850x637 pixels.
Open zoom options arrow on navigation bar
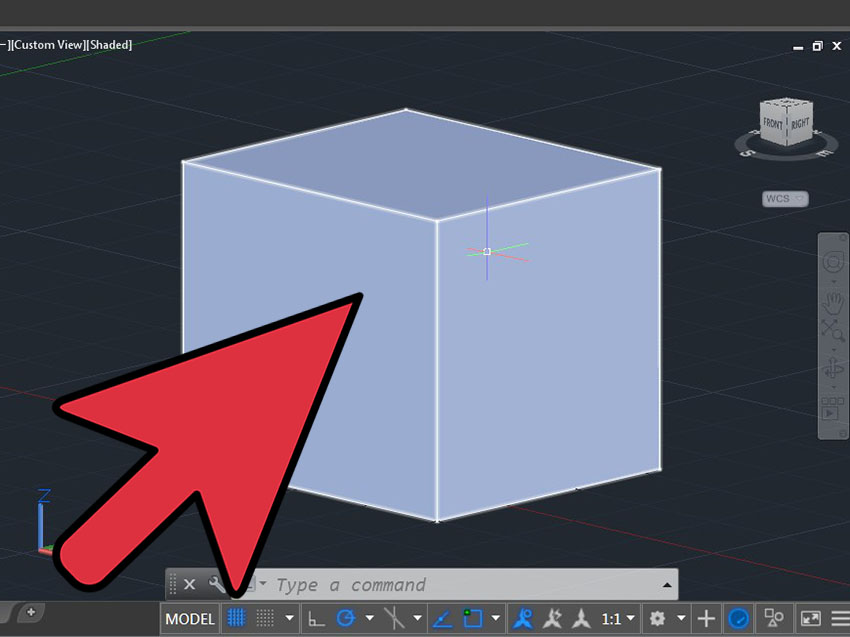[834, 350]
